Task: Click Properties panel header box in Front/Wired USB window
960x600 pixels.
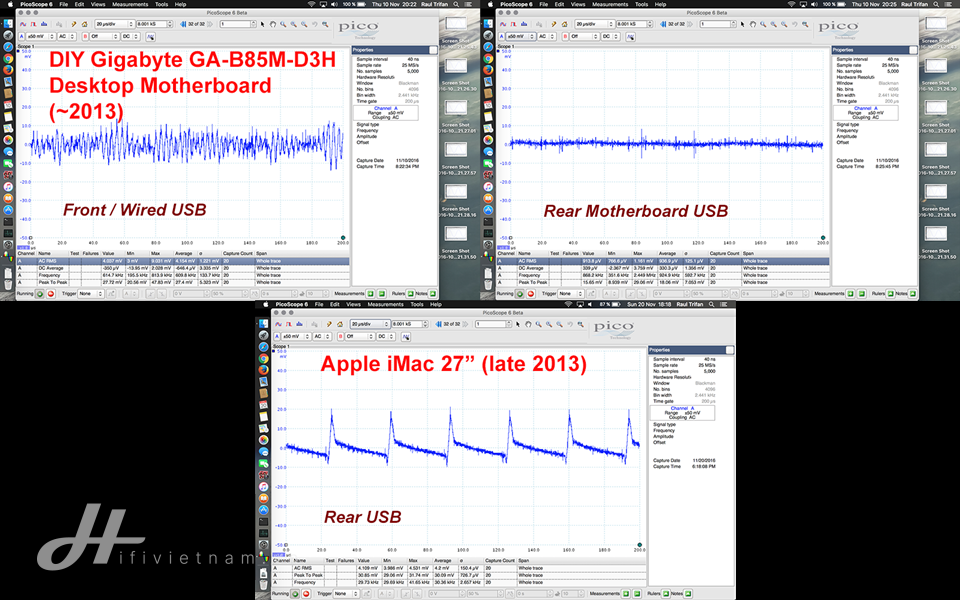Action: (x=433, y=50)
